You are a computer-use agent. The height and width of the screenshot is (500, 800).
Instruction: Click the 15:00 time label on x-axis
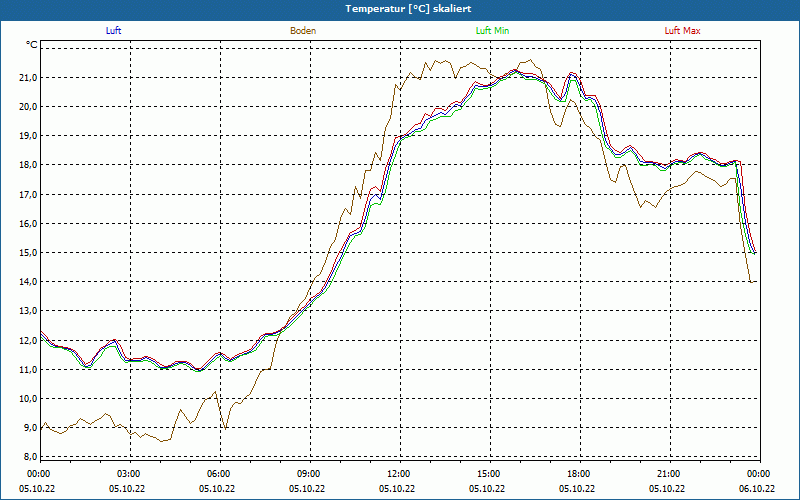pyautogui.click(x=490, y=474)
